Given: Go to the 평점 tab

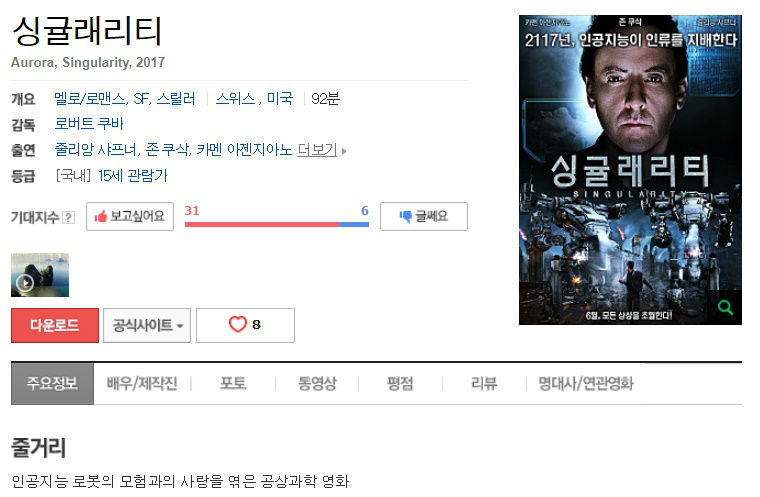Looking at the screenshot, I should point(400,384).
